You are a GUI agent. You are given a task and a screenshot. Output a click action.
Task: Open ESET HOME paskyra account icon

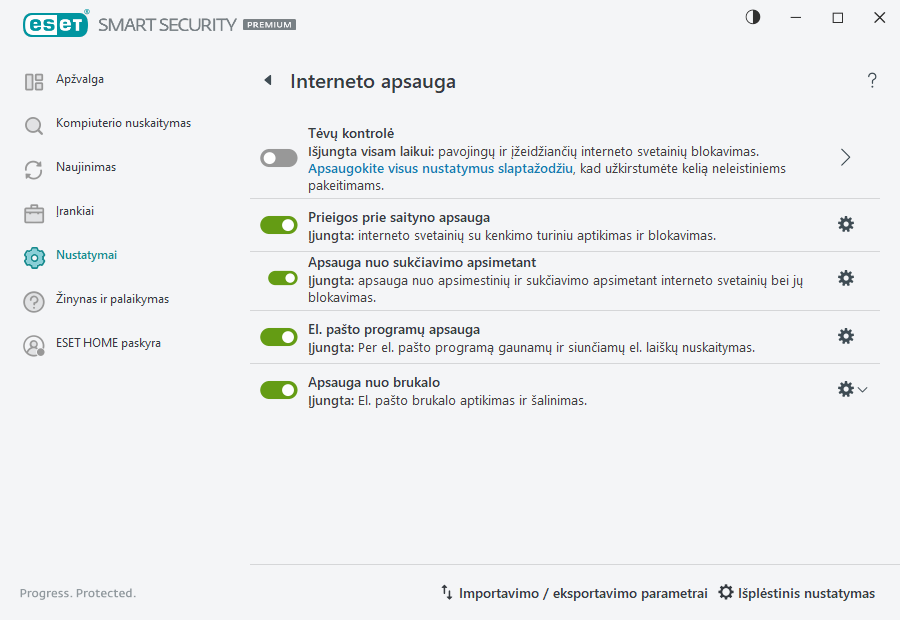pyautogui.click(x=33, y=345)
